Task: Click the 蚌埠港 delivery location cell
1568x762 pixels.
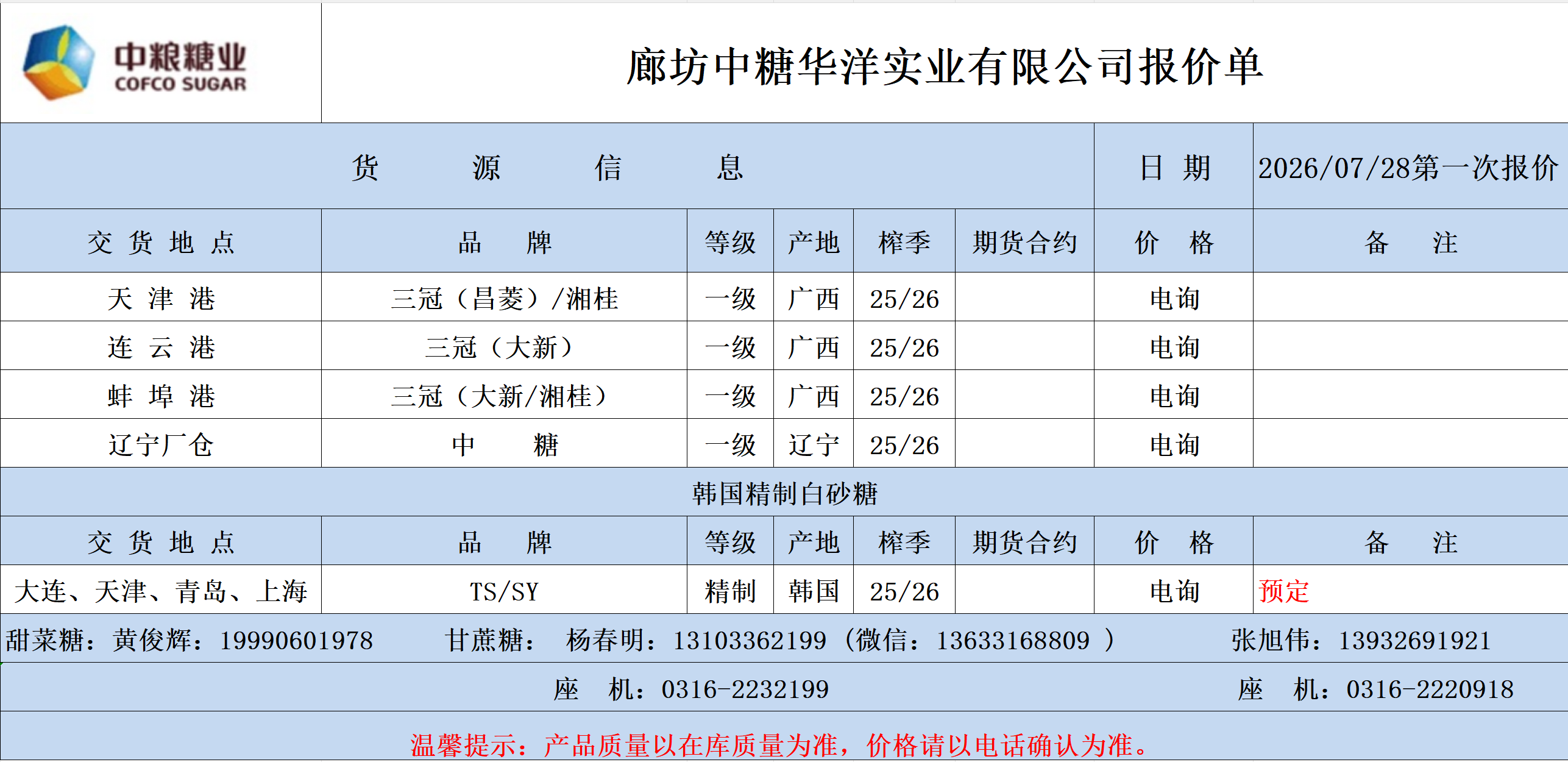Action: click(x=161, y=395)
